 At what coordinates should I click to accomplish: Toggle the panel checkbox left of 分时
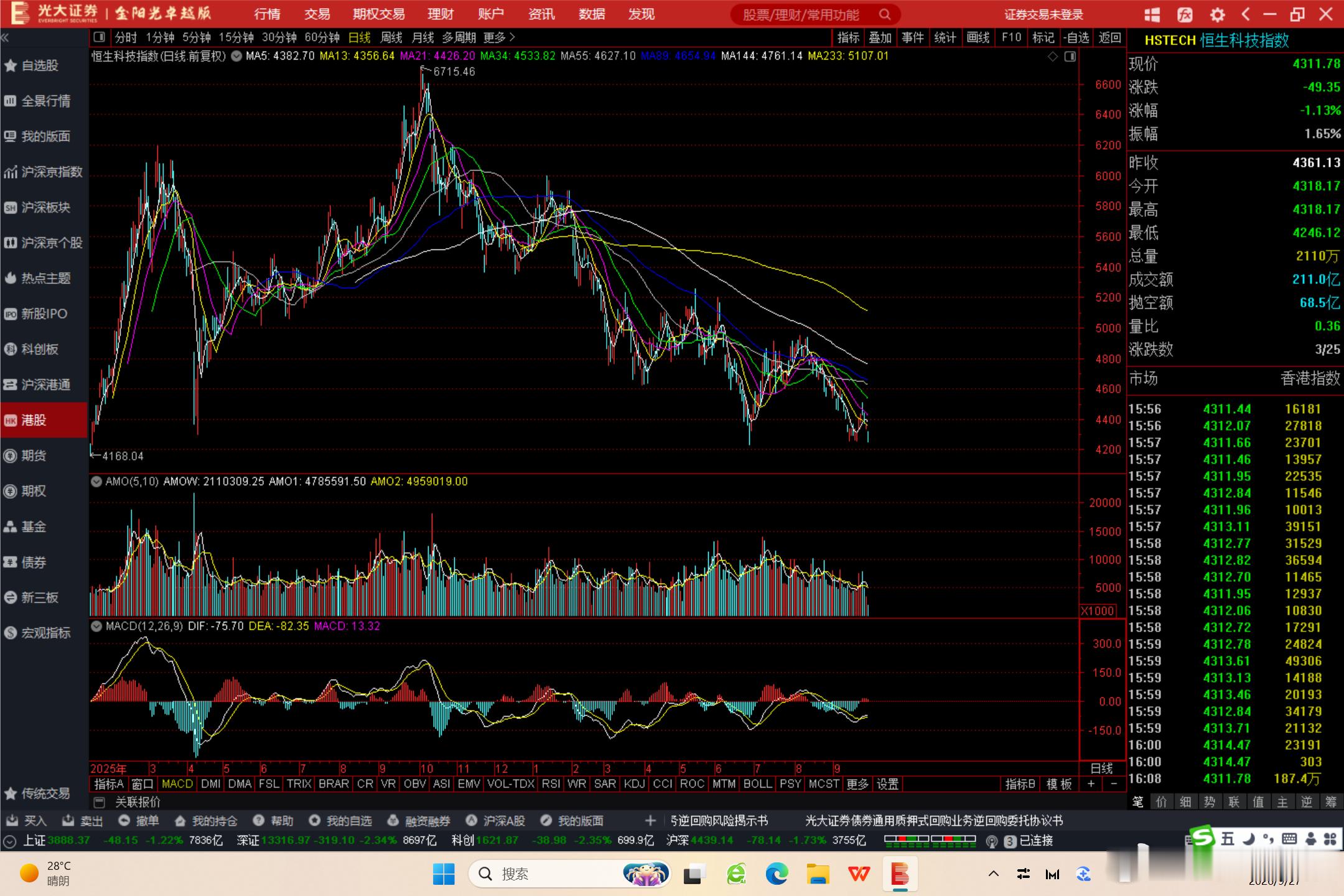pyautogui.click(x=99, y=37)
